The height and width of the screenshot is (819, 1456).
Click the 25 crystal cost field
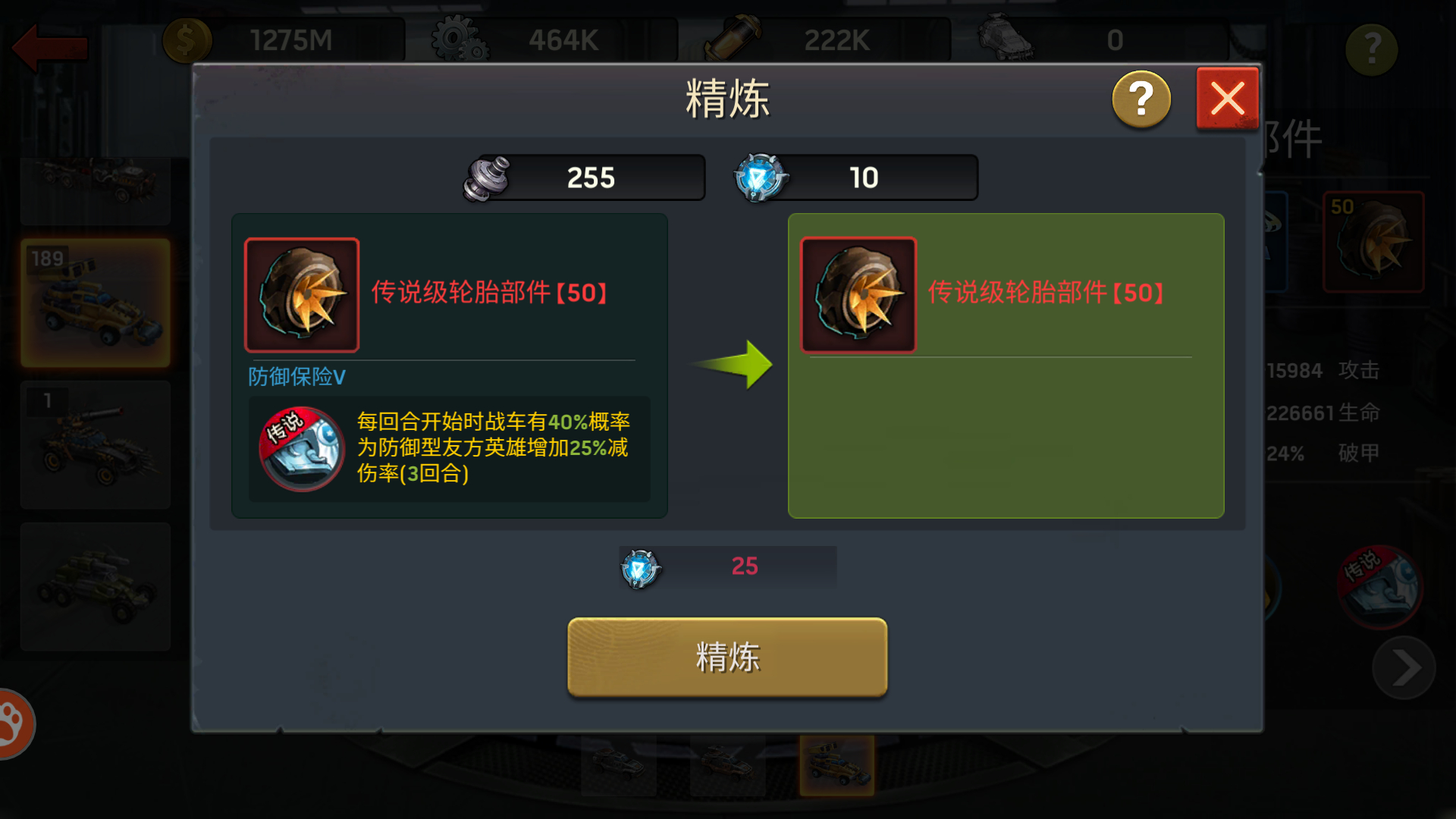click(728, 566)
